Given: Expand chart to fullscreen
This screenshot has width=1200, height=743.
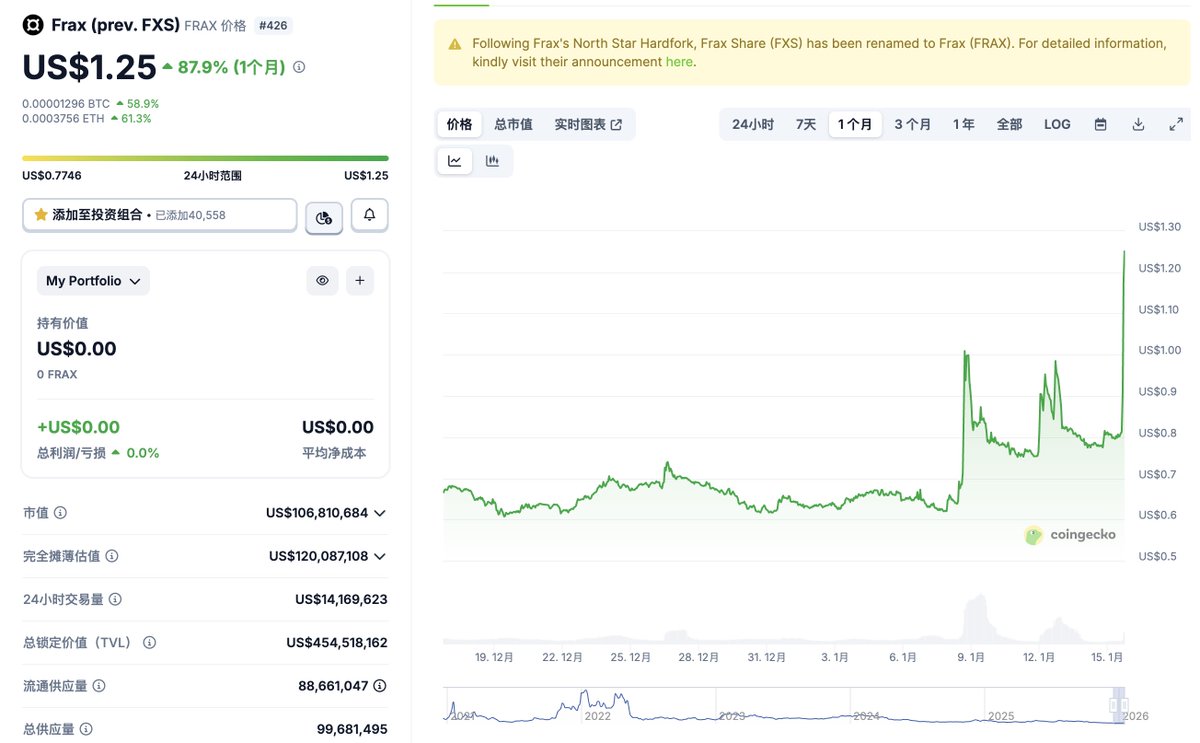Looking at the screenshot, I should (x=1176, y=125).
